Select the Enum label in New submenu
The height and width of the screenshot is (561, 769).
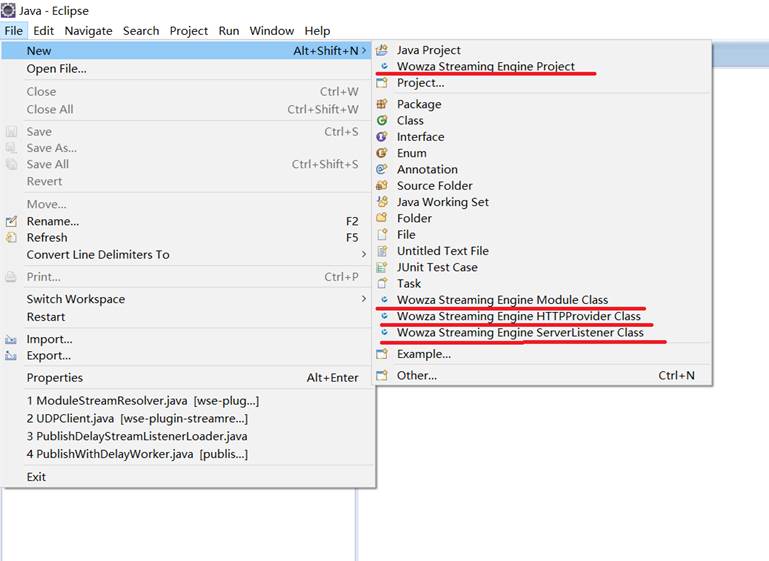[411, 153]
